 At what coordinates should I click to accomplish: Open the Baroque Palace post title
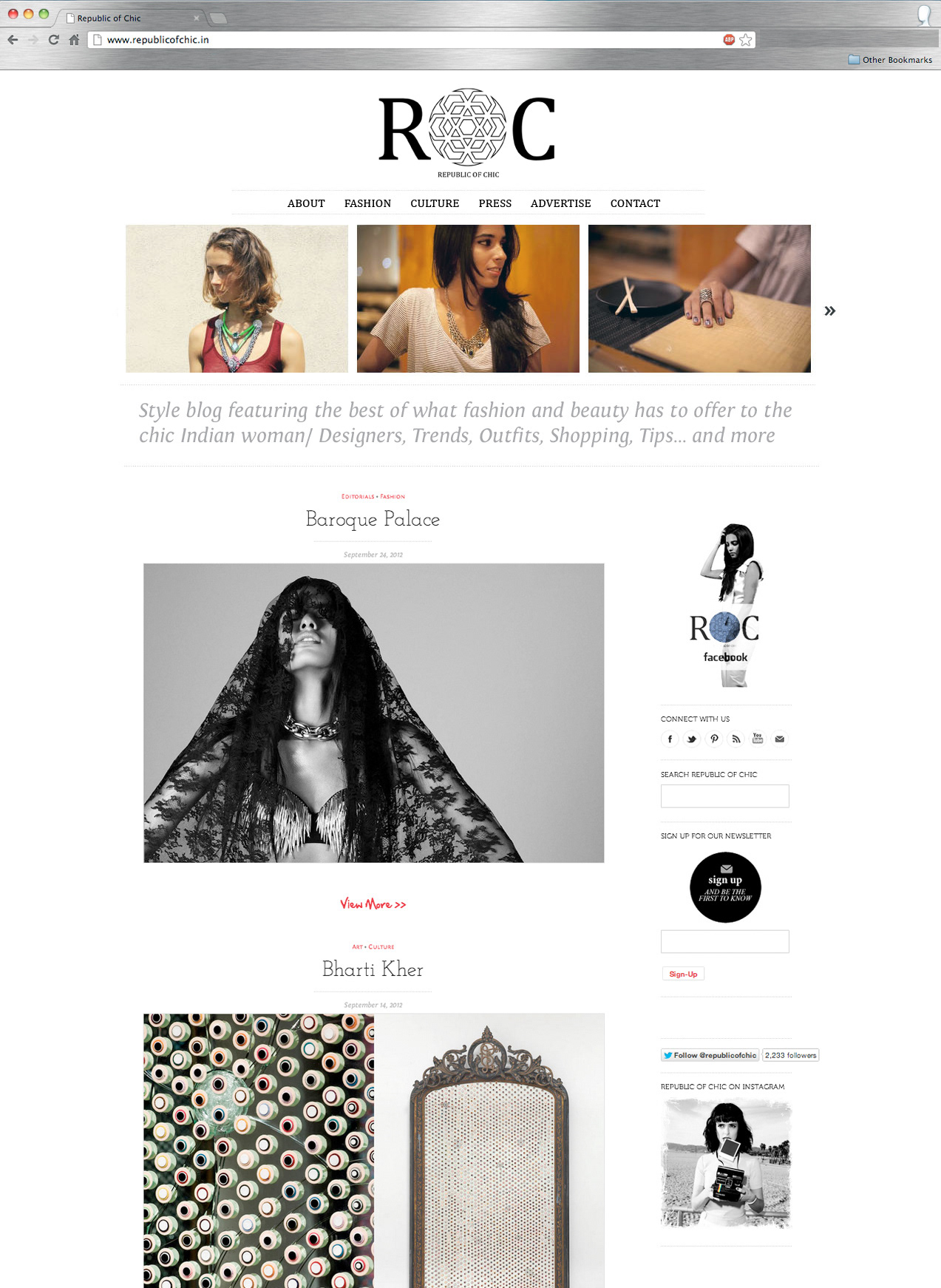coord(373,520)
